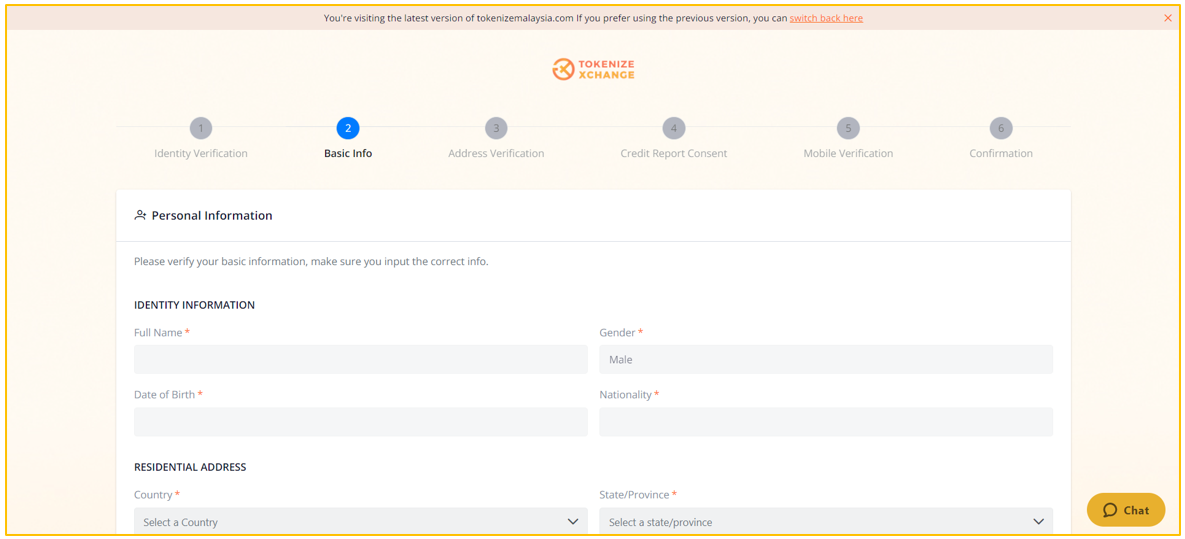1185x539 pixels.
Task: Open the Select a Country dropdown
Action: 360,522
